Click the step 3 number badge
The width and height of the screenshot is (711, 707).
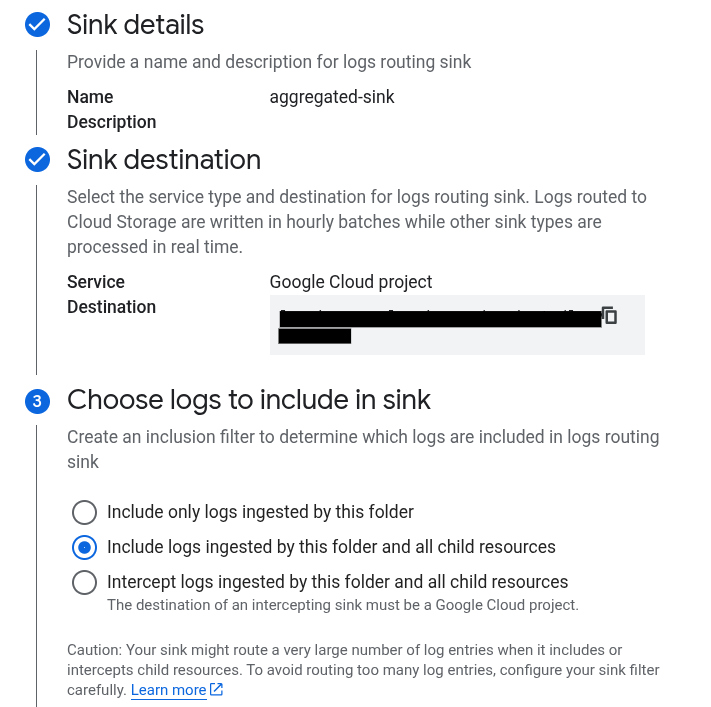tap(38, 401)
